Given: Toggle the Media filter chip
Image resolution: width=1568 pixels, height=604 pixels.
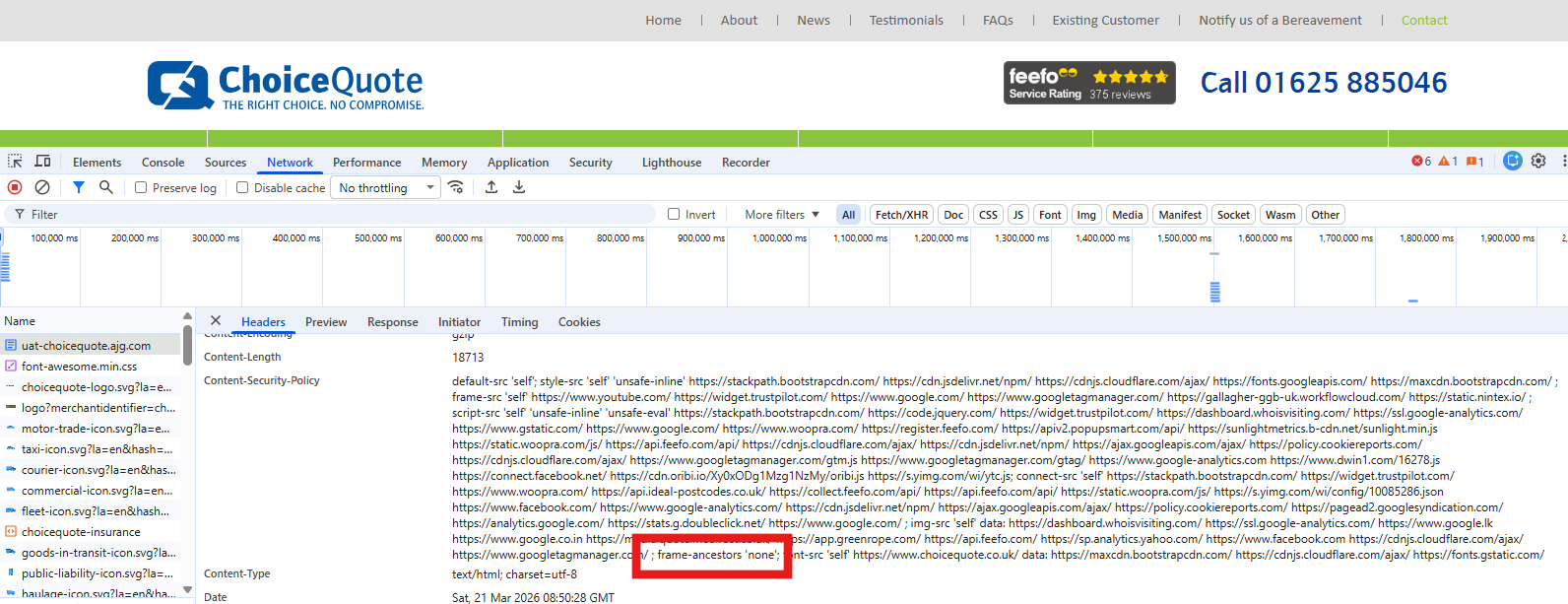Looking at the screenshot, I should [1127, 215].
